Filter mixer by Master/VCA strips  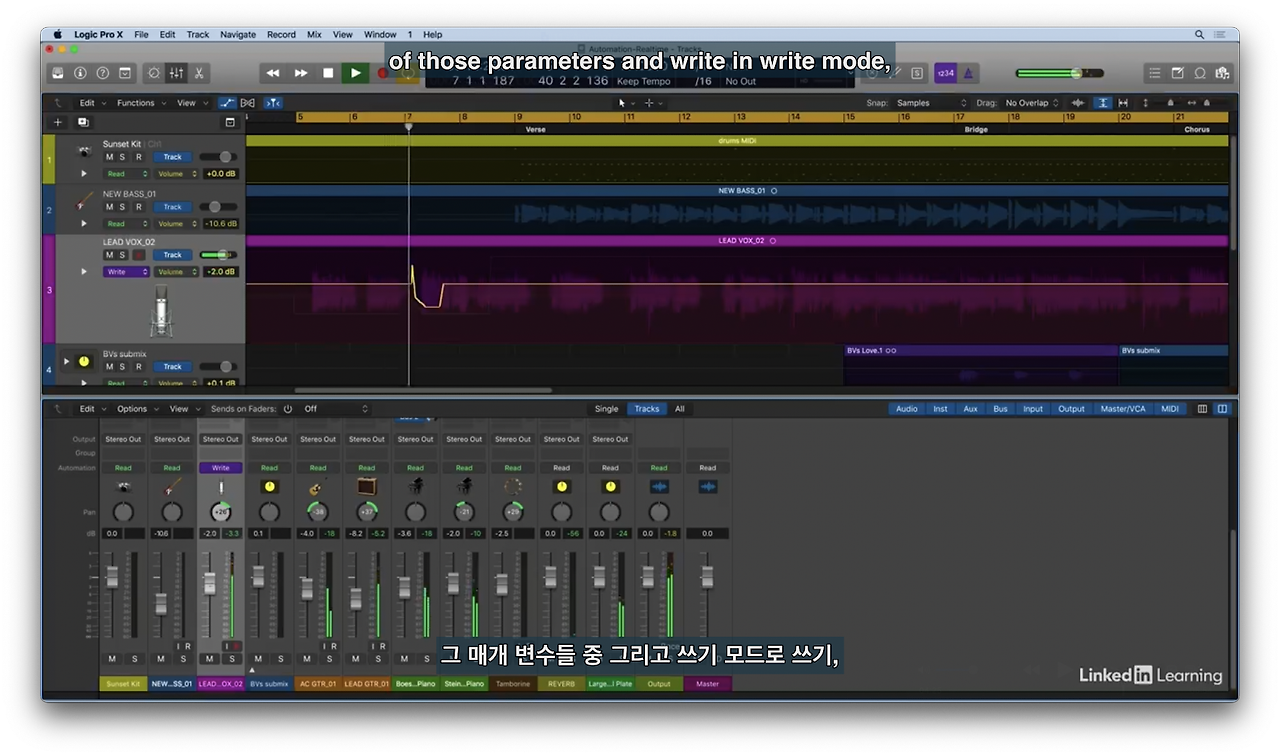(x=1123, y=409)
